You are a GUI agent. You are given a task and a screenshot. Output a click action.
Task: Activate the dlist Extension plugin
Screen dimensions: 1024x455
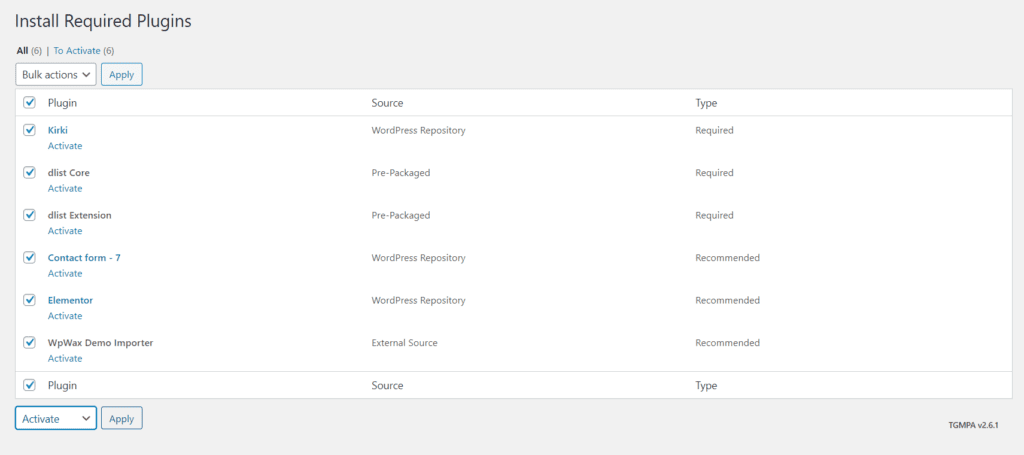pyautogui.click(x=65, y=230)
